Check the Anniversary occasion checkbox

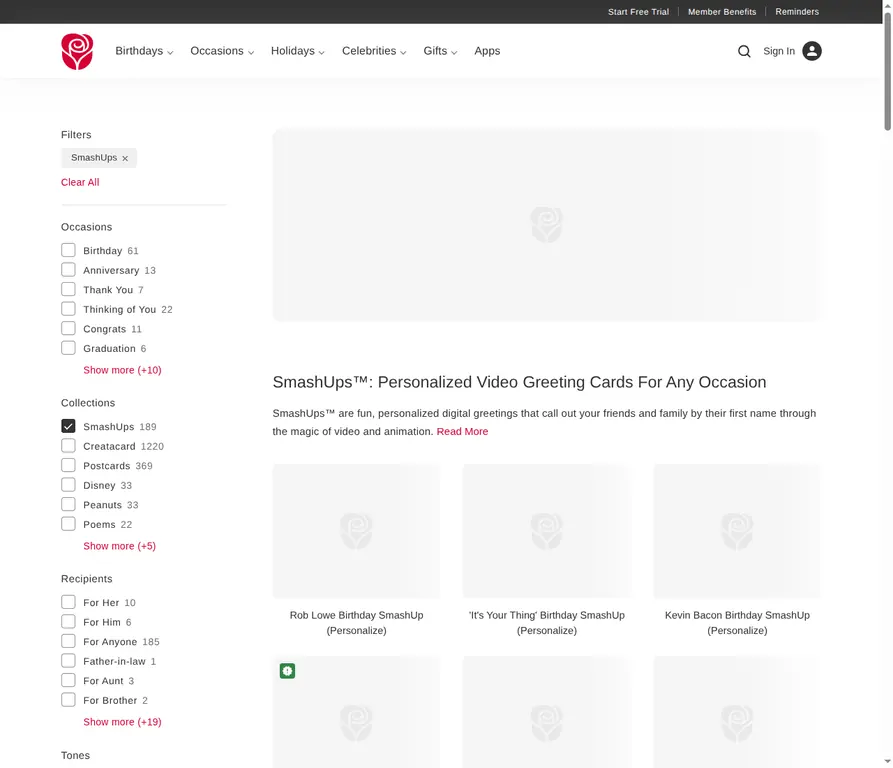click(x=68, y=270)
